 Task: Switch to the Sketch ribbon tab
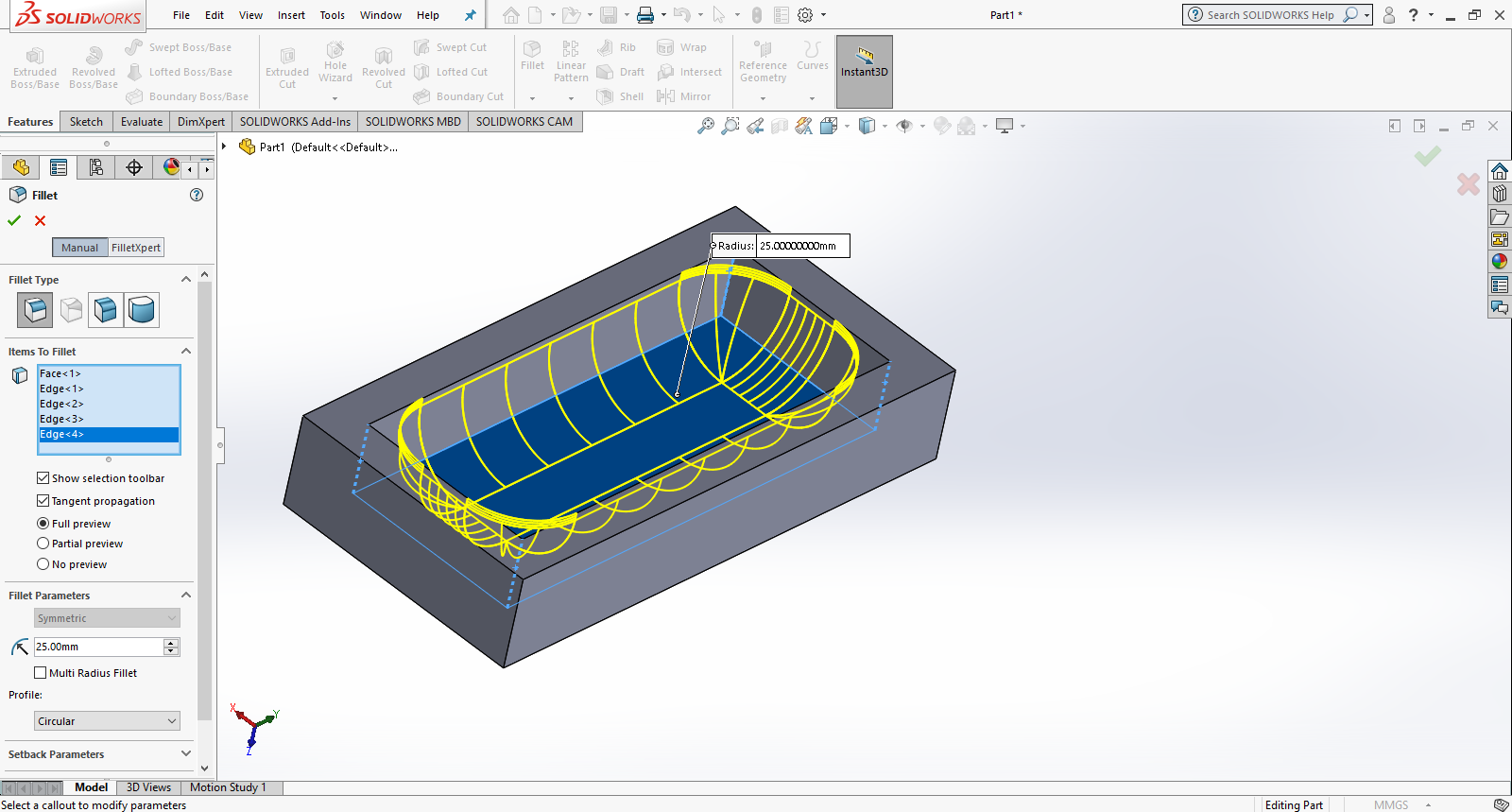86,122
